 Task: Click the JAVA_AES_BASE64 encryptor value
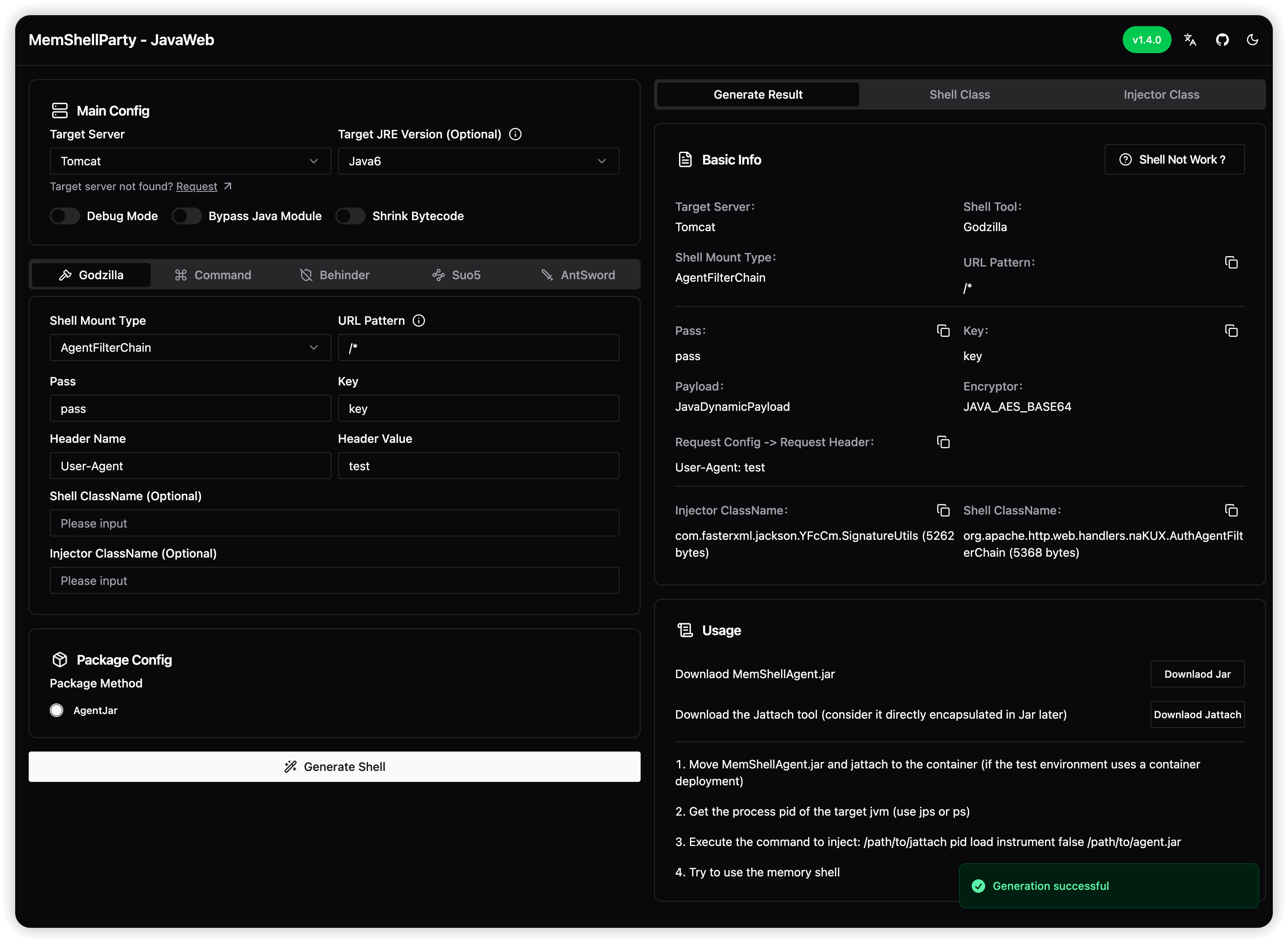pos(1017,407)
